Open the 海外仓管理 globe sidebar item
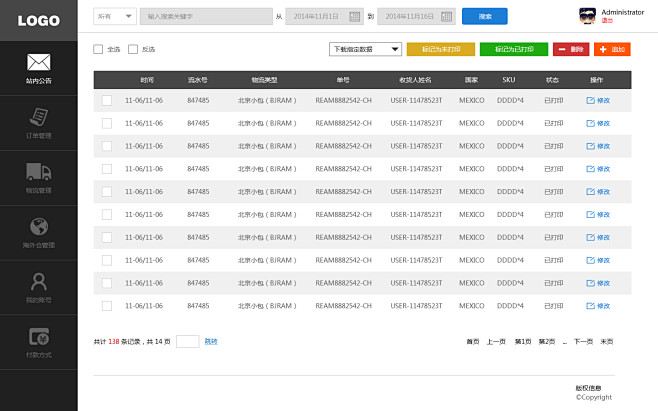658x411 pixels. pos(39,233)
